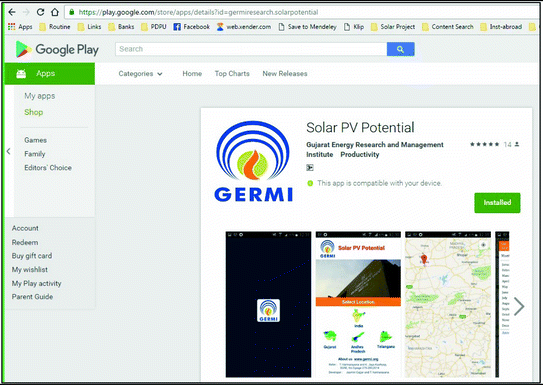This screenshot has height=385, width=543.
Task: Click the green Installed button
Action: 497,203
